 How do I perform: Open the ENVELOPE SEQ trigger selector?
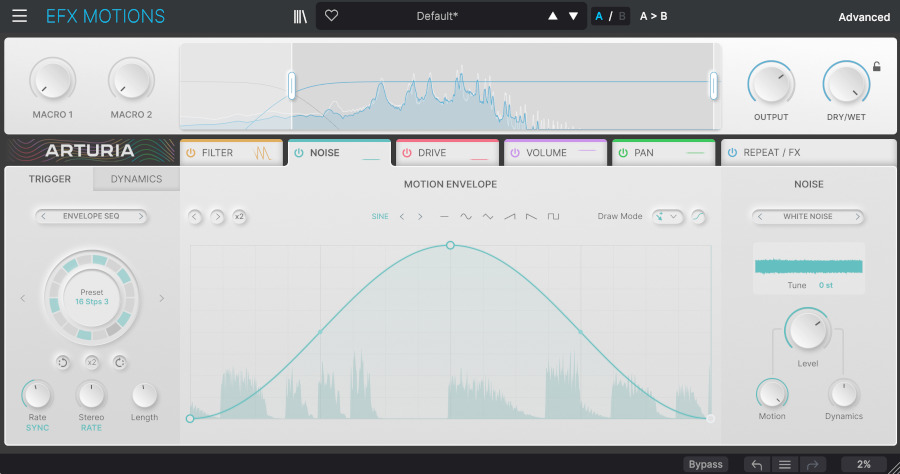click(91, 216)
